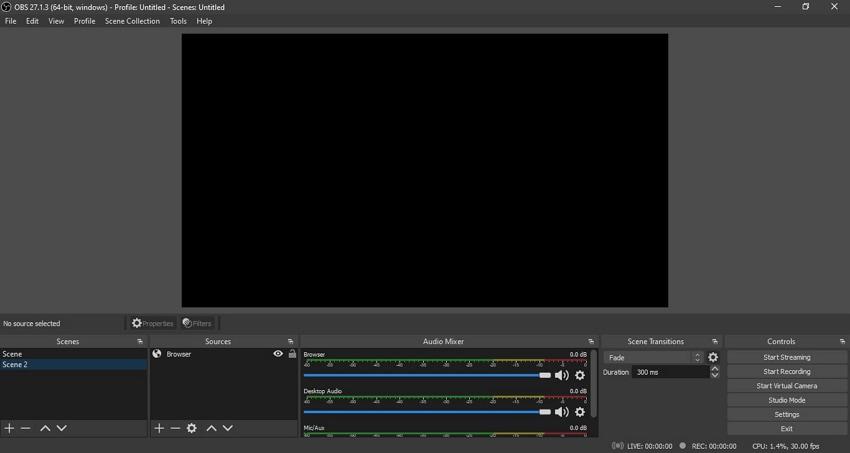
Task: Move source down using the down arrow
Action: pos(228,428)
